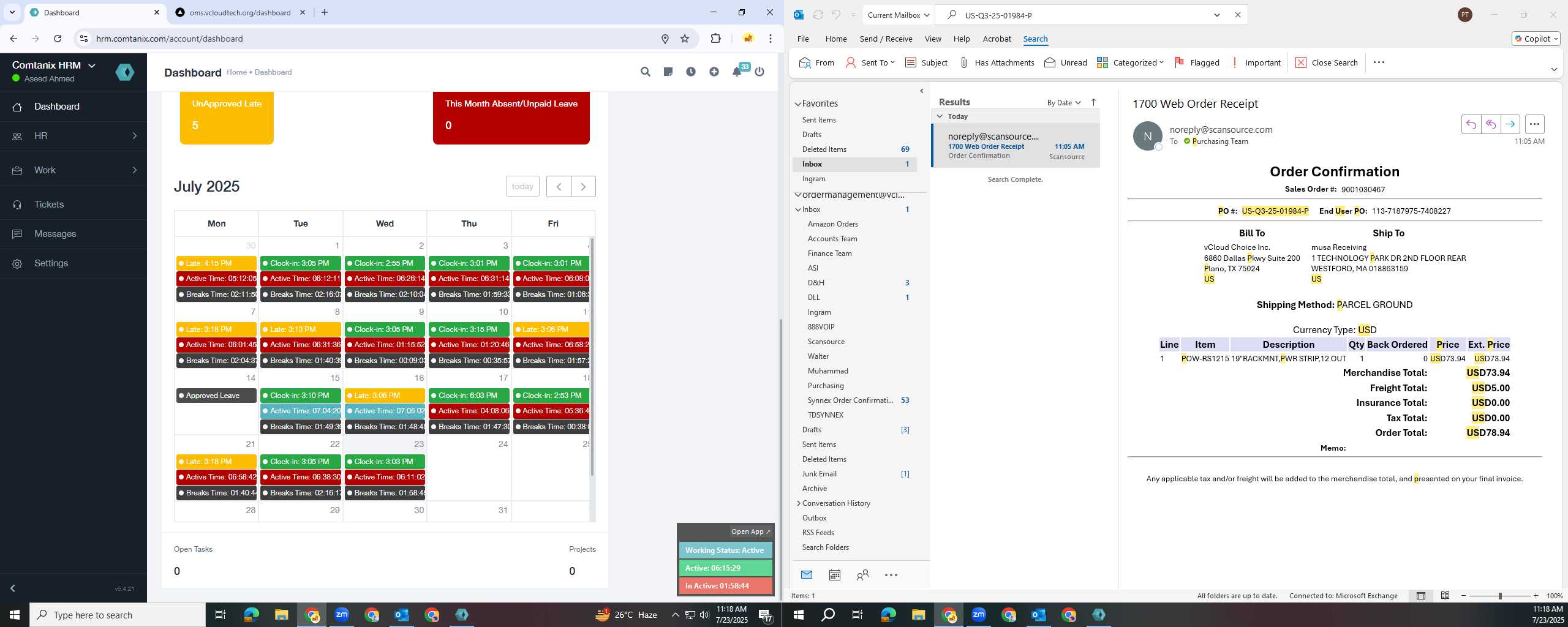This screenshot has height=627, width=1568.
Task: Filter search by Unread messages
Action: (x=1065, y=62)
